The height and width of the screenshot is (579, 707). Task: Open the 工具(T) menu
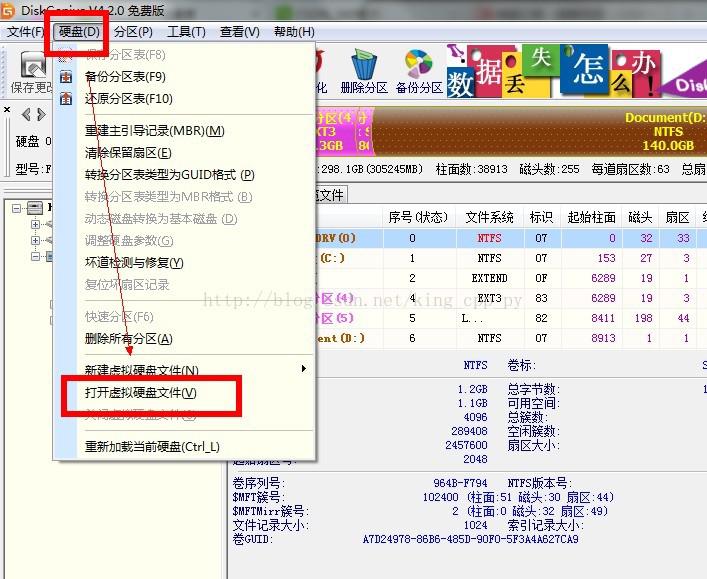(x=186, y=32)
